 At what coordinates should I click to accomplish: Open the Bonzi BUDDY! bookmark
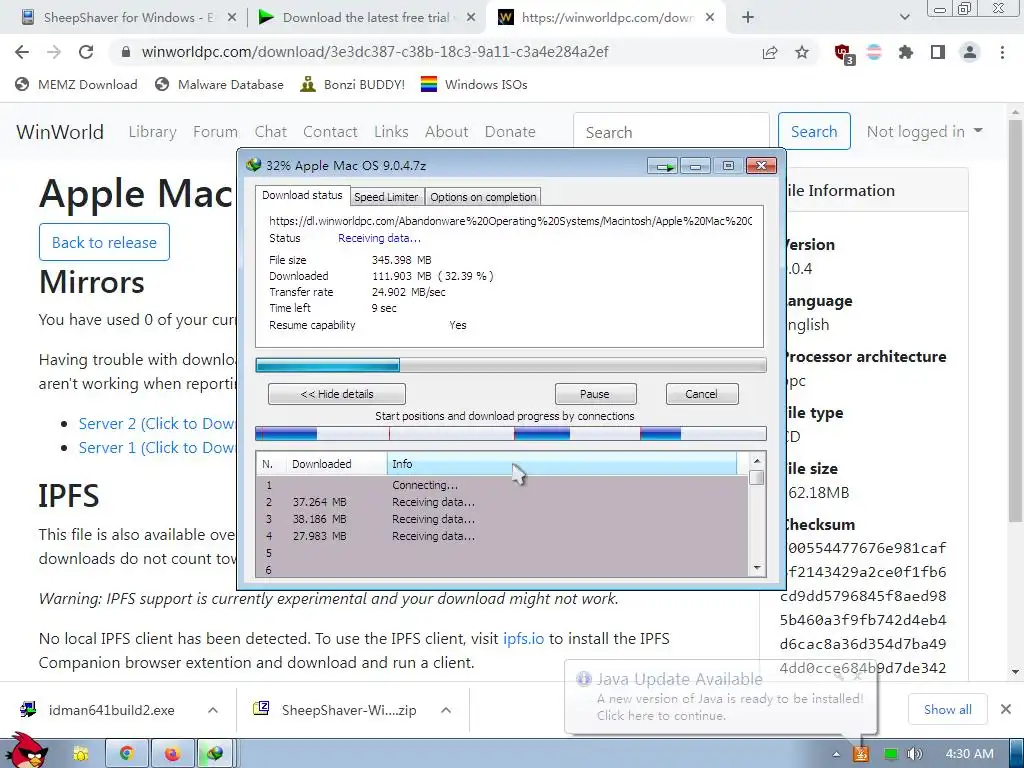pos(353,84)
